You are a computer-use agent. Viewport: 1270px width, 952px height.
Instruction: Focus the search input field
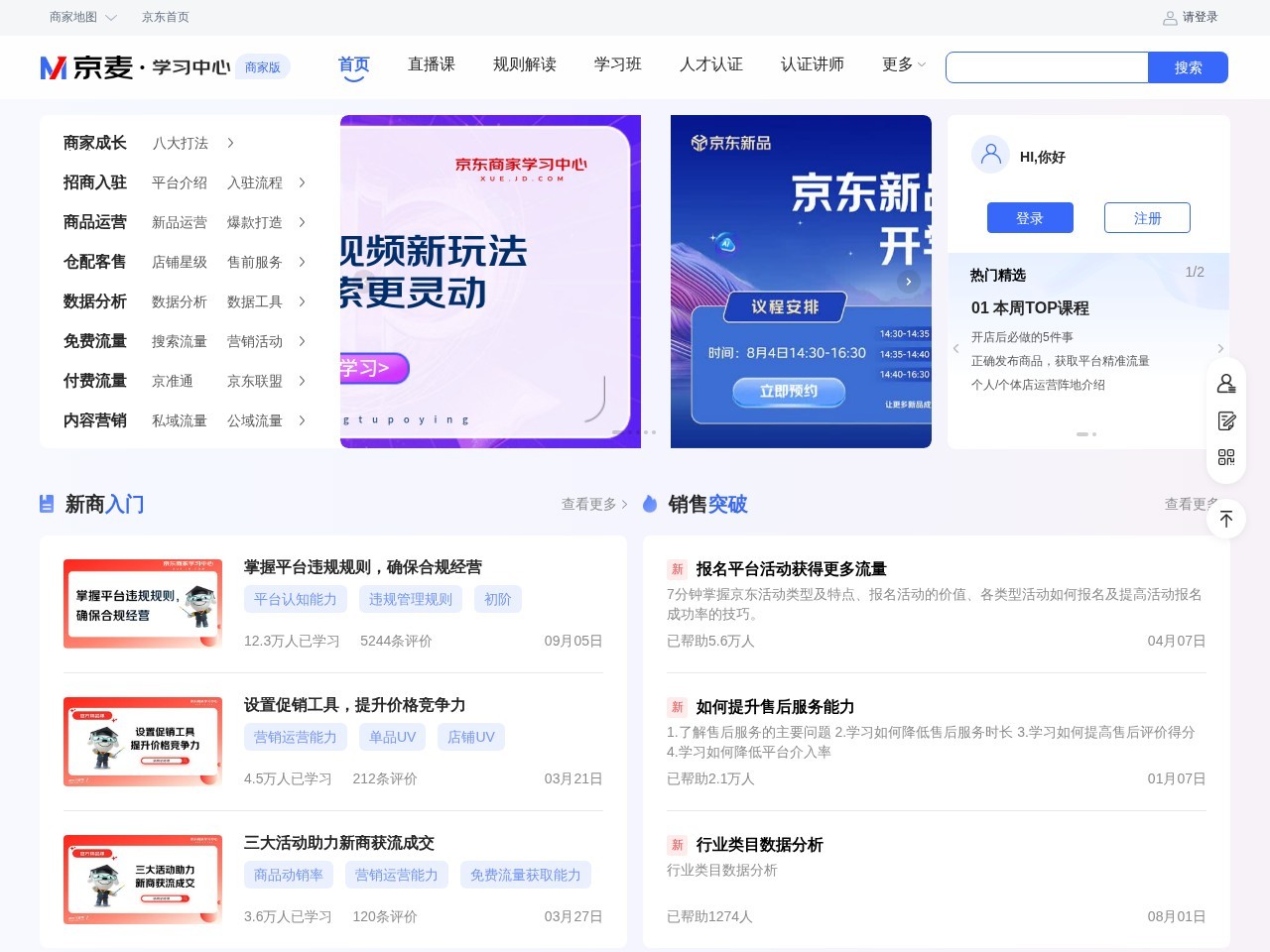click(x=1047, y=67)
